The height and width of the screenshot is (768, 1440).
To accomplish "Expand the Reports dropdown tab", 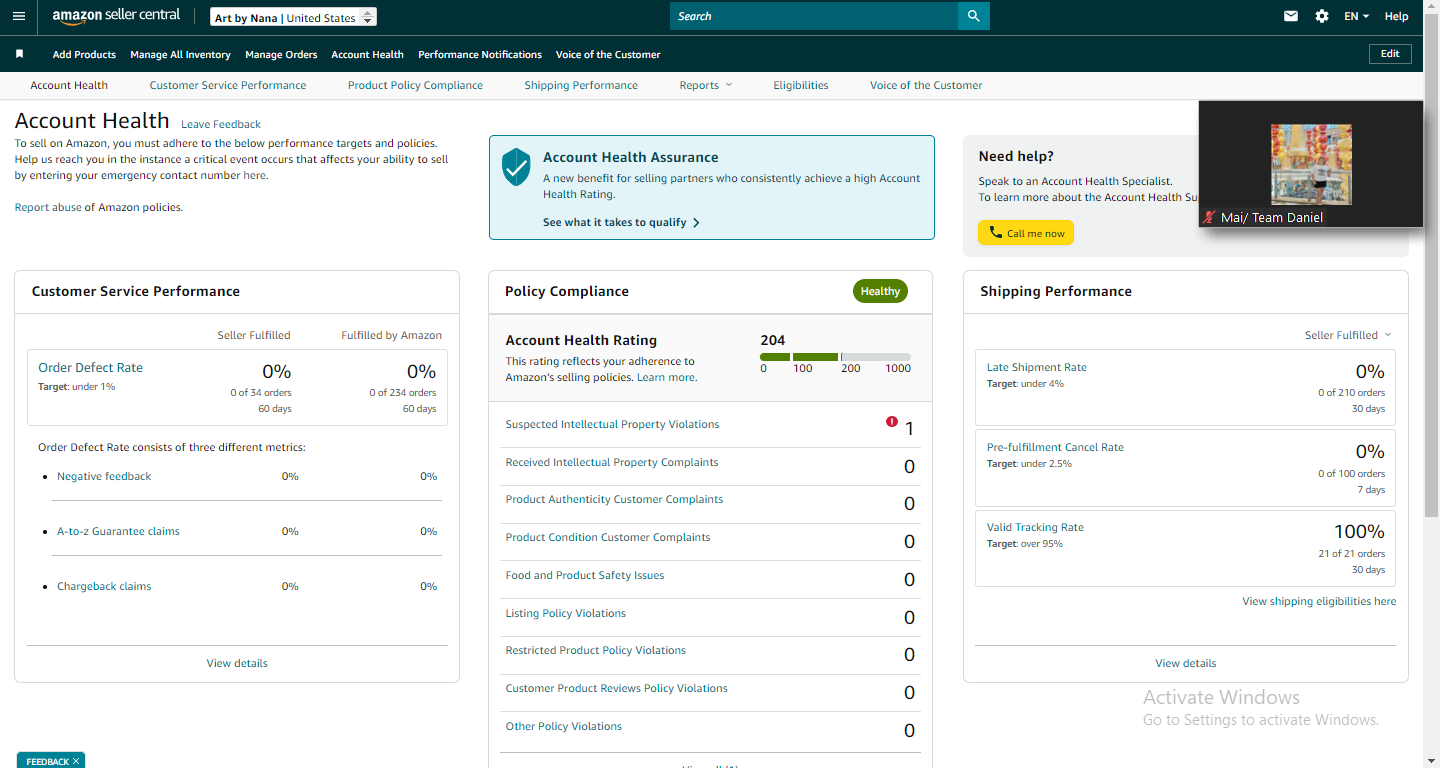I will click(x=706, y=85).
